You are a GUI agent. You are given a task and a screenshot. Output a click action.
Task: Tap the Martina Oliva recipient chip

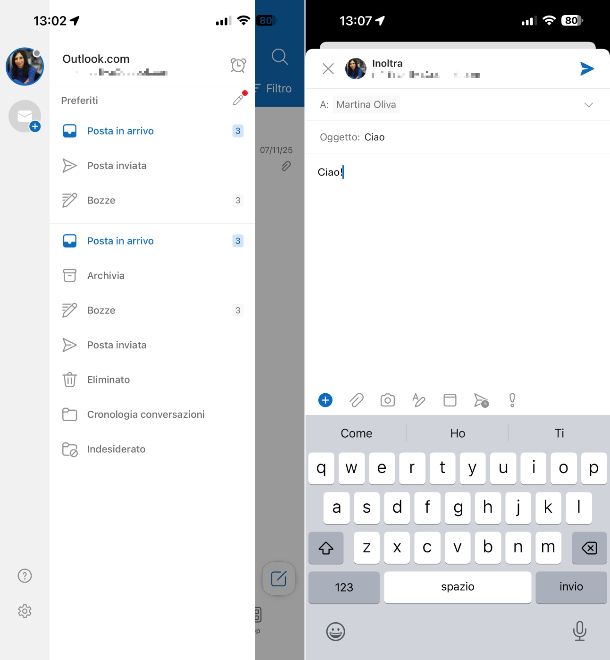366,104
